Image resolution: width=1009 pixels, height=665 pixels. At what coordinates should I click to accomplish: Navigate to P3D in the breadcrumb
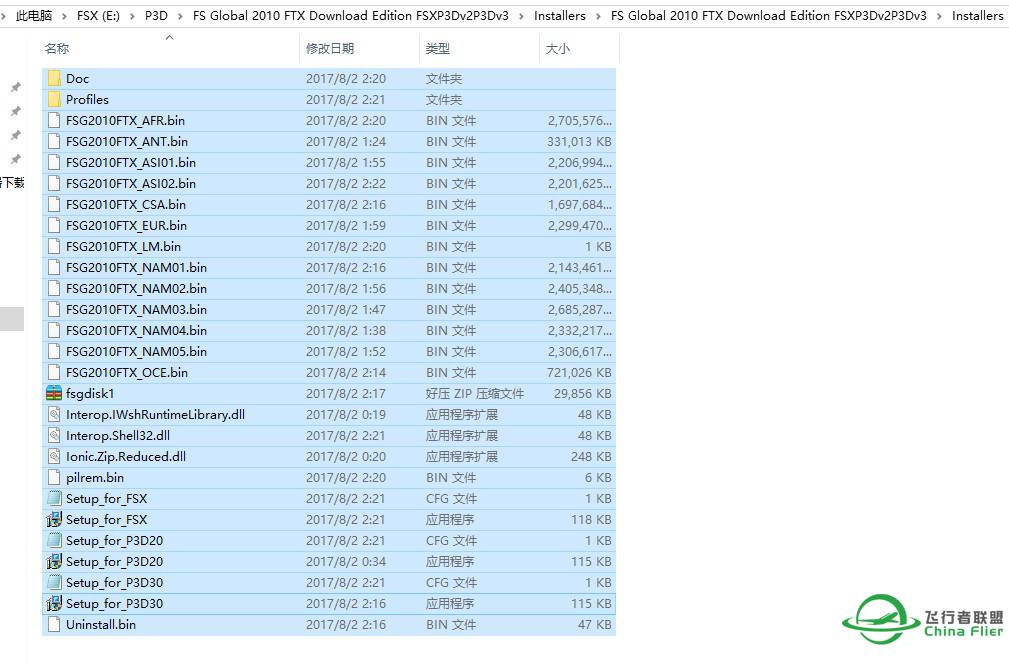coord(156,15)
